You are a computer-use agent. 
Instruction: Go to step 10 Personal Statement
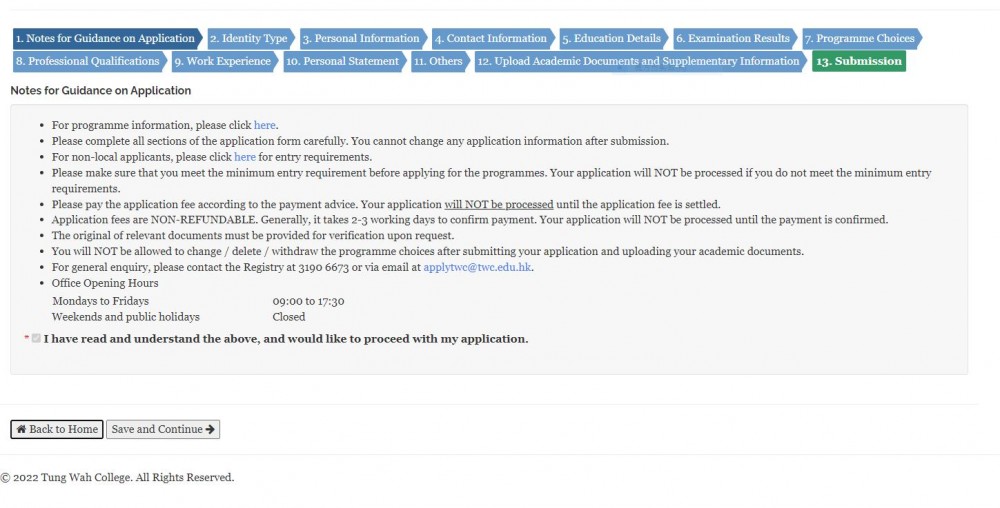344,61
